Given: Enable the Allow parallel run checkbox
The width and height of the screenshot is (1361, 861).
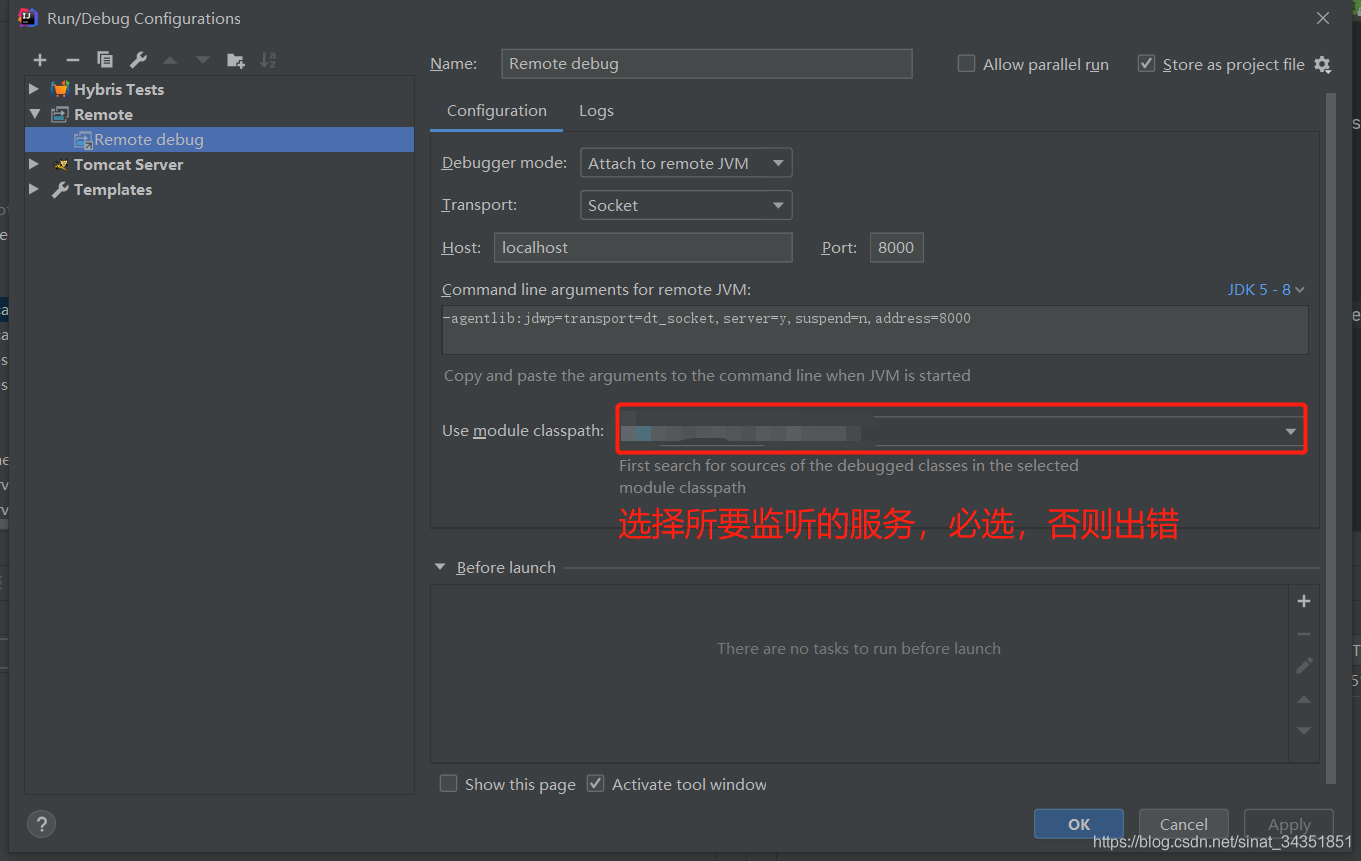Looking at the screenshot, I should 966,64.
